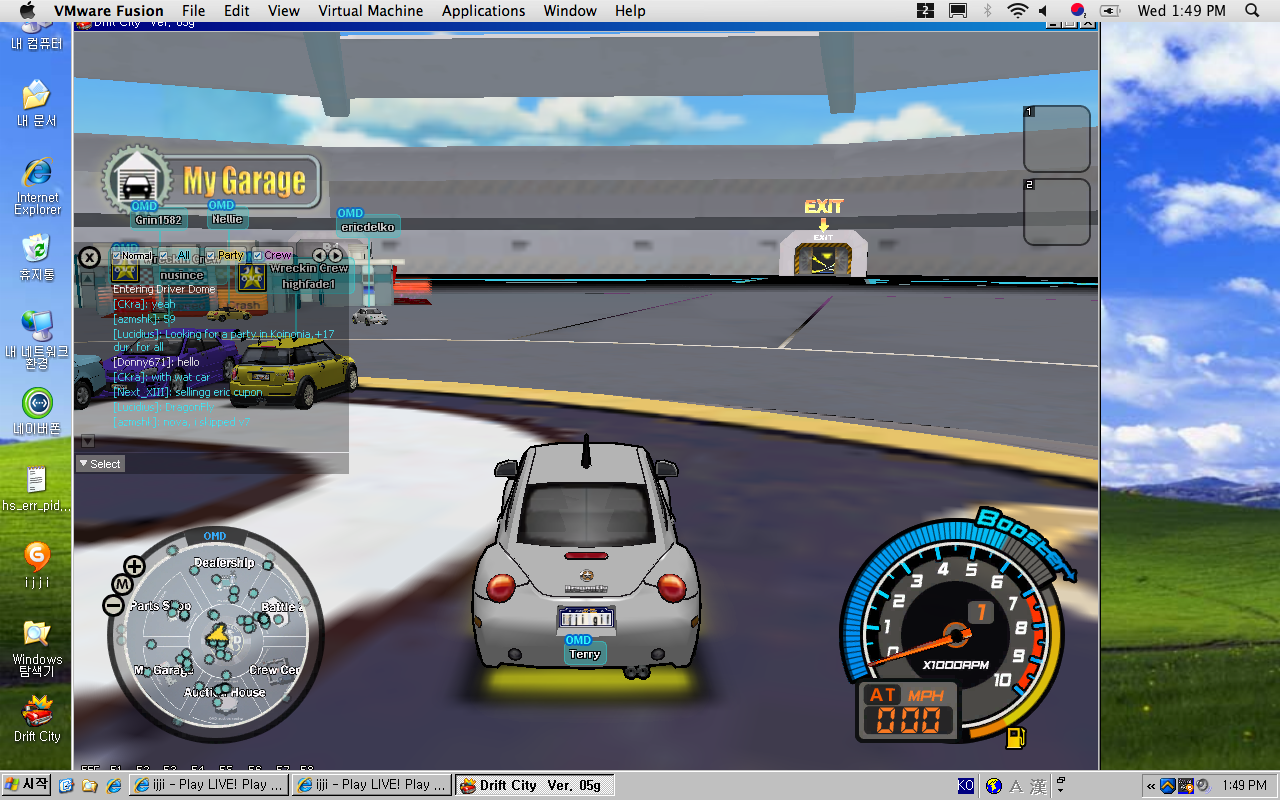Click the battery charging status icon
This screenshot has width=1280, height=800.
[1110, 11]
